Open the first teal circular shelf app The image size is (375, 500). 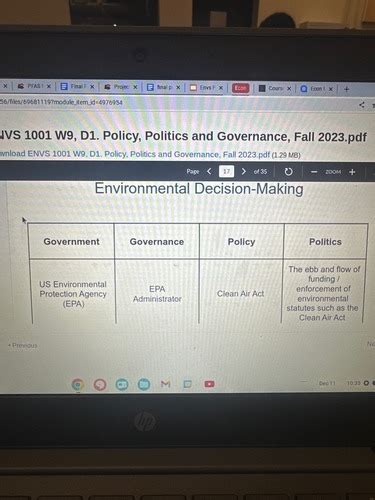(x=122, y=384)
